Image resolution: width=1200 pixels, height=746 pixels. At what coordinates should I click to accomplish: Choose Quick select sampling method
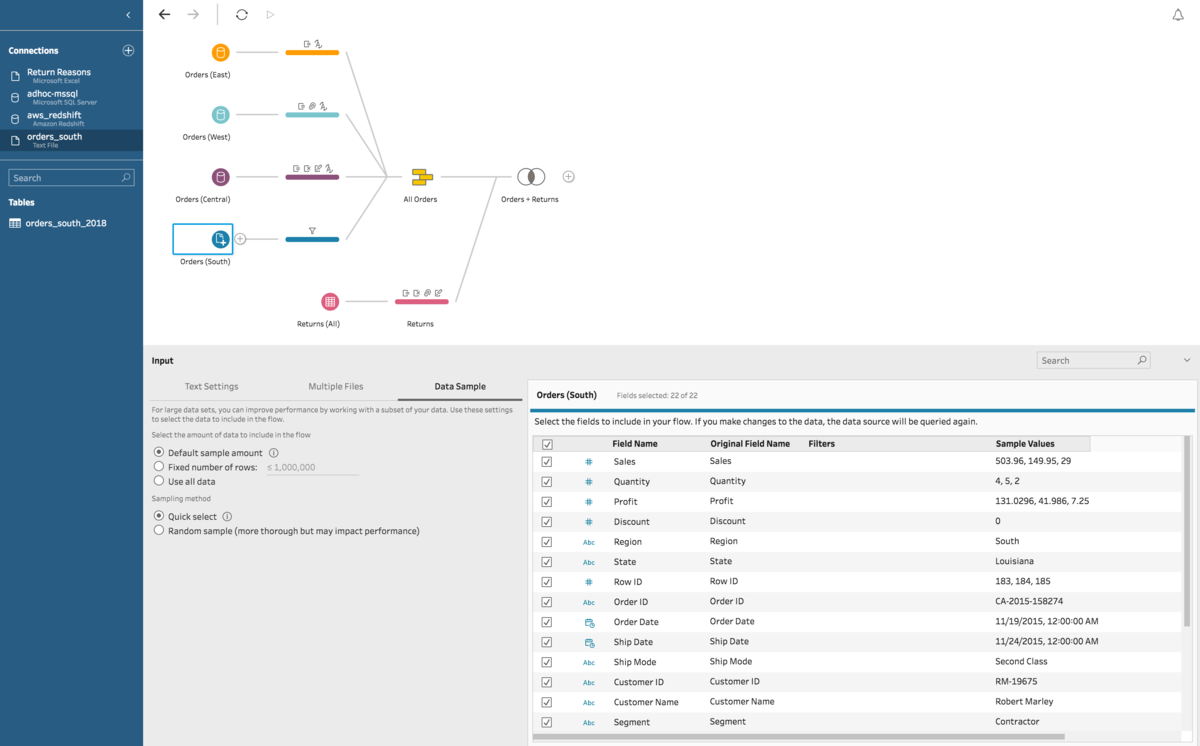159,516
